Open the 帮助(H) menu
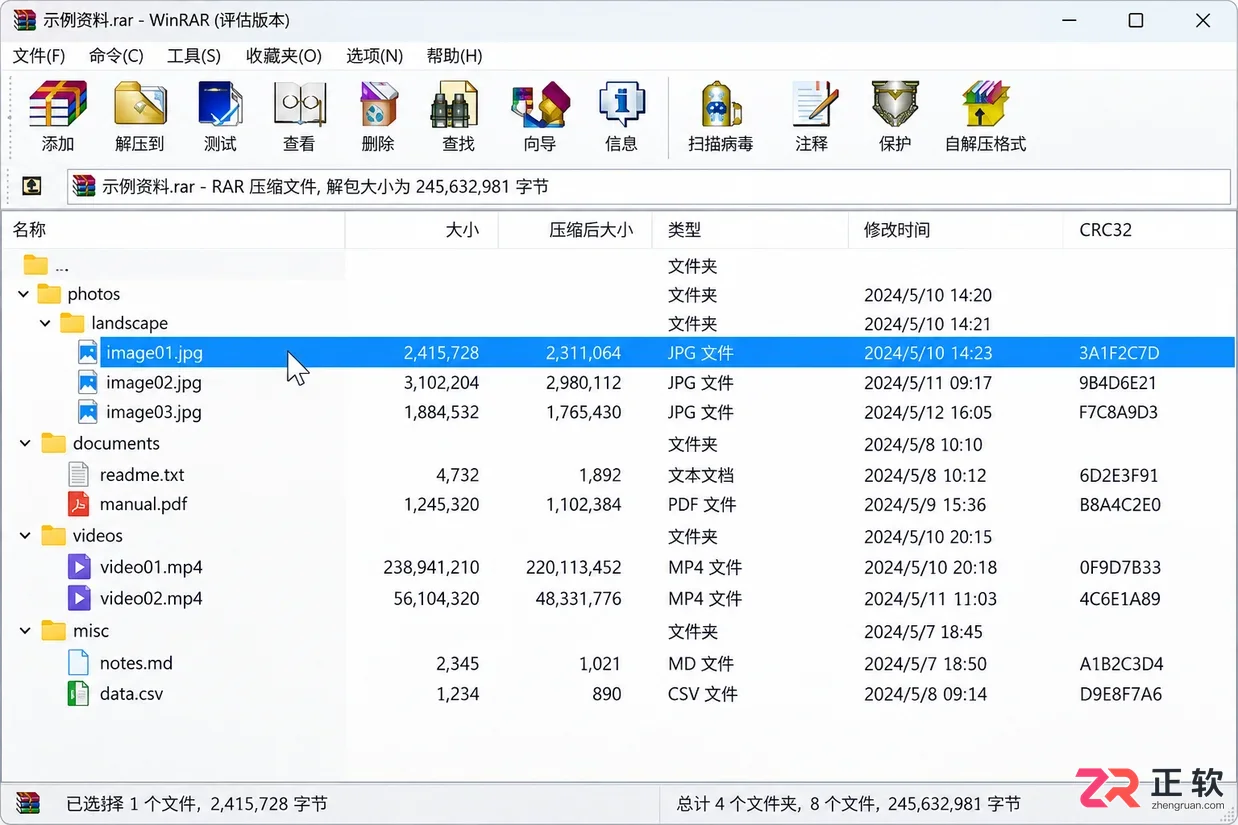 tap(454, 56)
